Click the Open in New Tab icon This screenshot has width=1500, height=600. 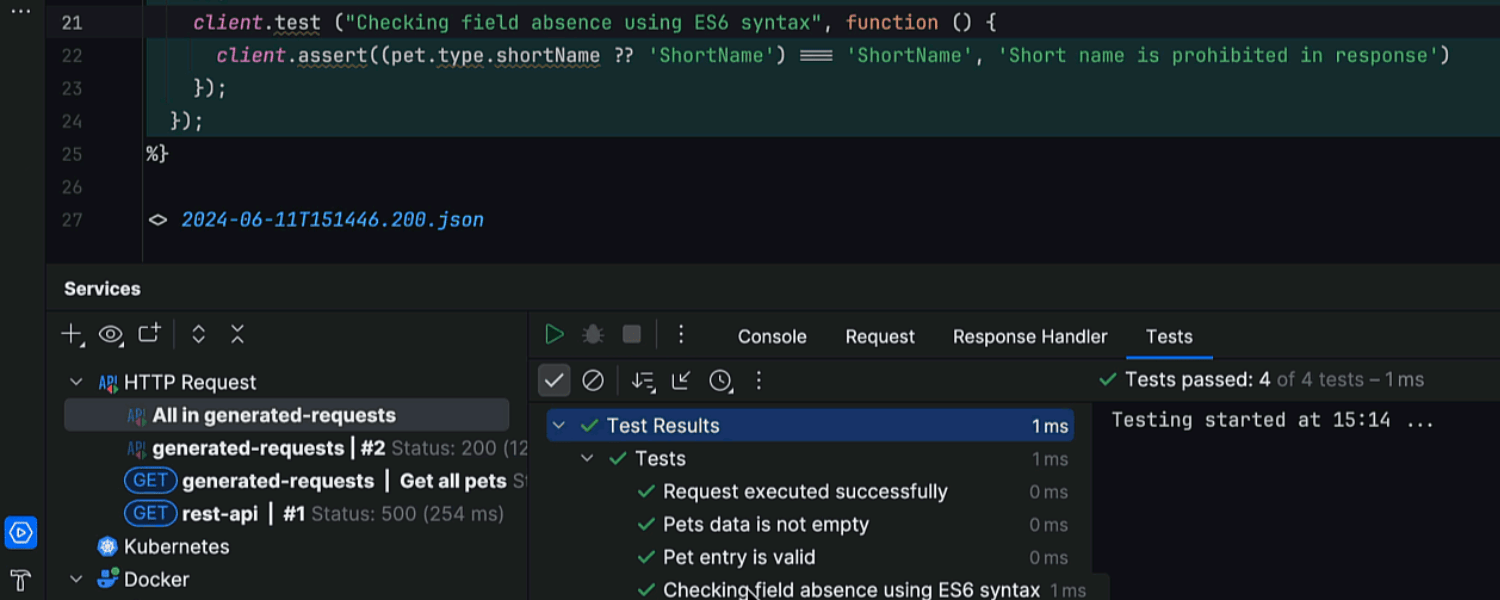pyautogui.click(x=149, y=335)
